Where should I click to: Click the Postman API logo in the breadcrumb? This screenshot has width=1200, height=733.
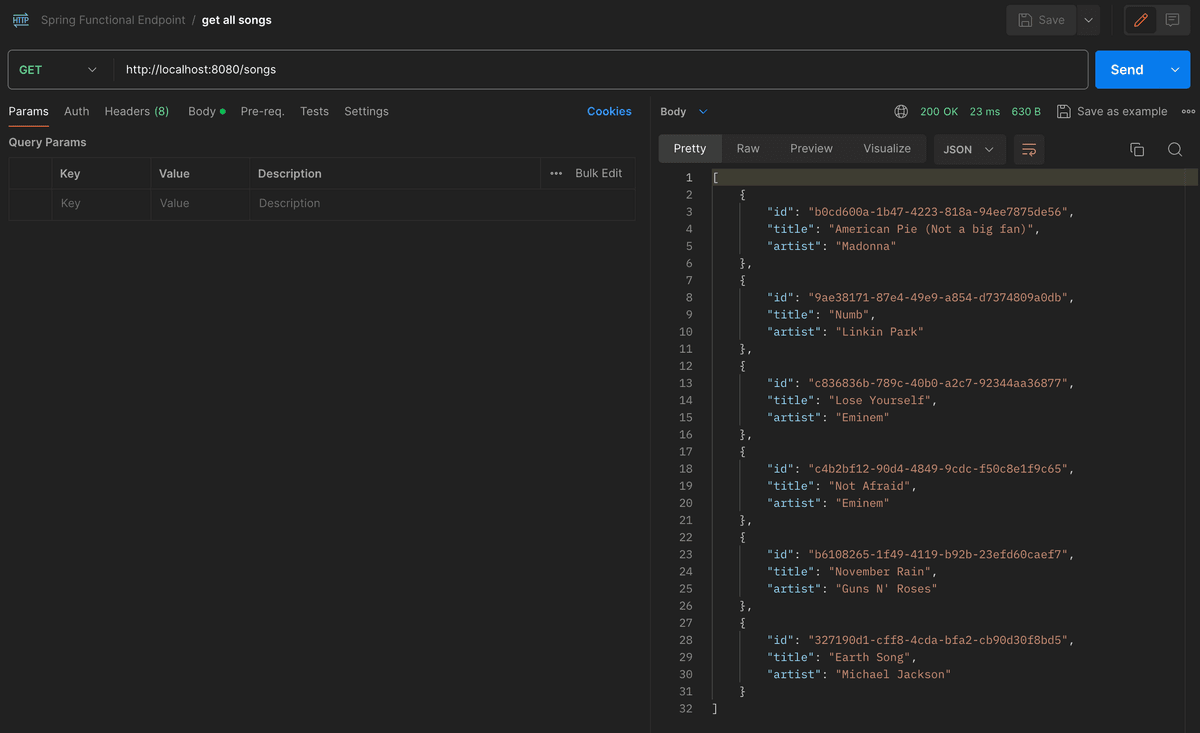tap(20, 19)
